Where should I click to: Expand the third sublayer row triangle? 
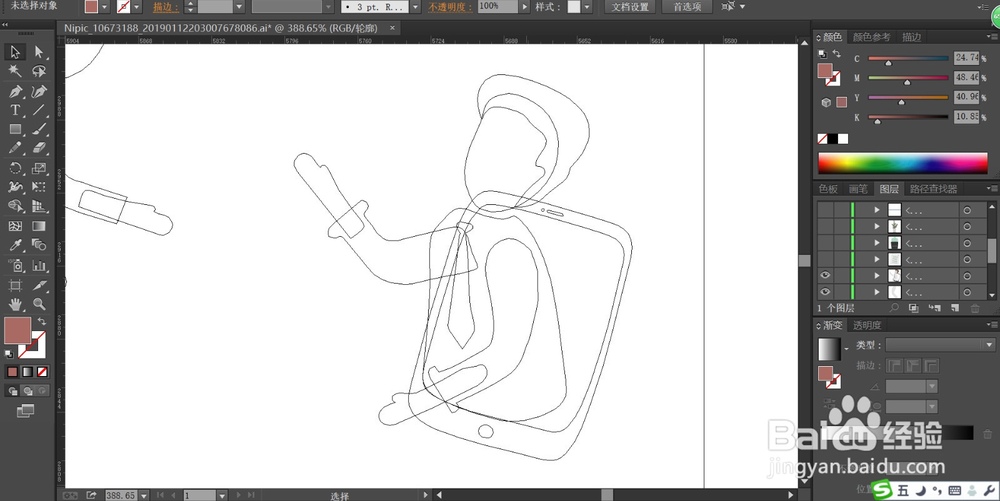877,243
